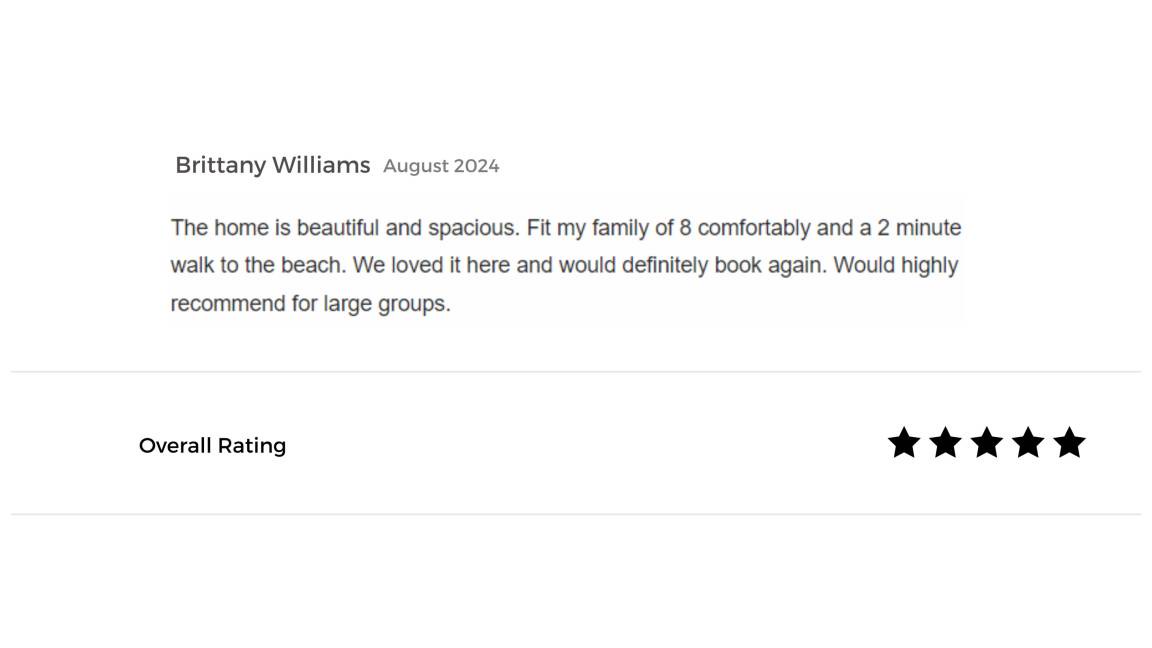The height and width of the screenshot is (648, 1152).
Task: Click the word "Williams" in the reviewer name
Action: pos(319,166)
